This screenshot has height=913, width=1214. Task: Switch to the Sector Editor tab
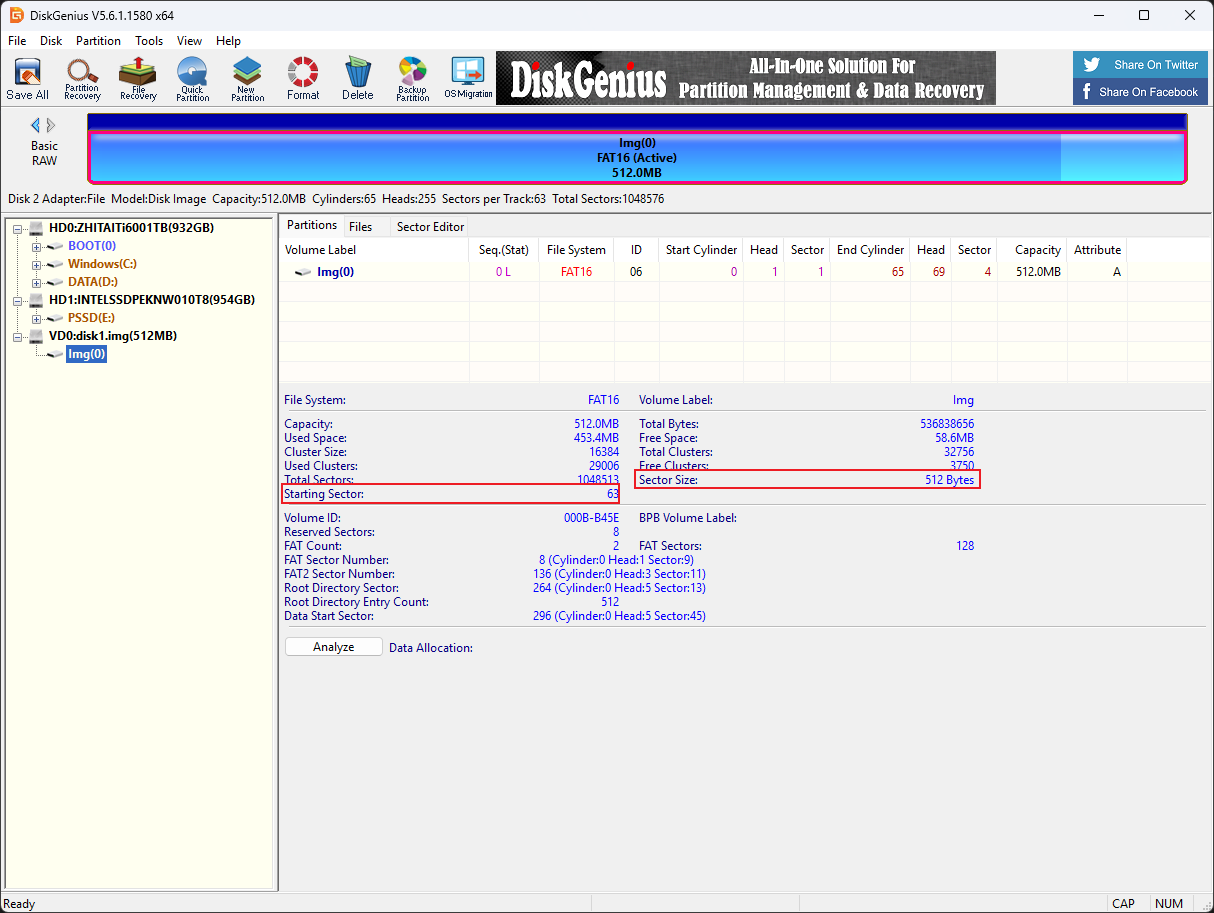click(x=430, y=227)
